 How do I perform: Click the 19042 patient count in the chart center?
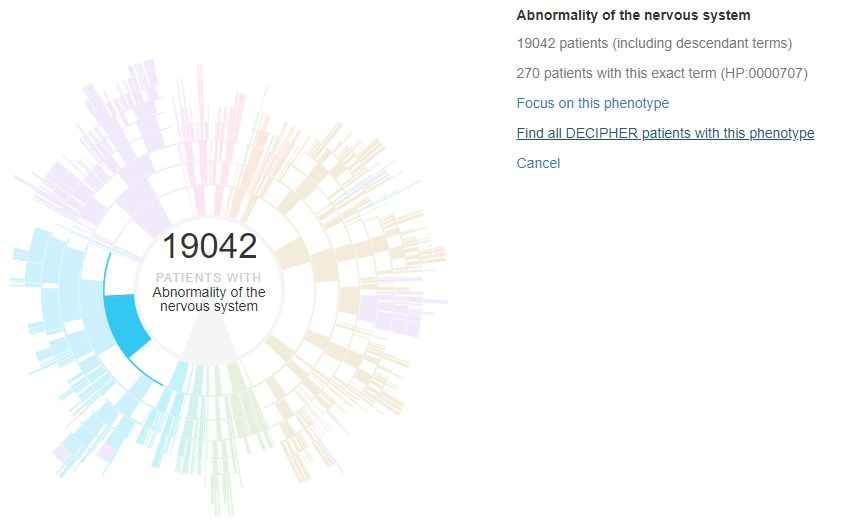[x=210, y=246]
